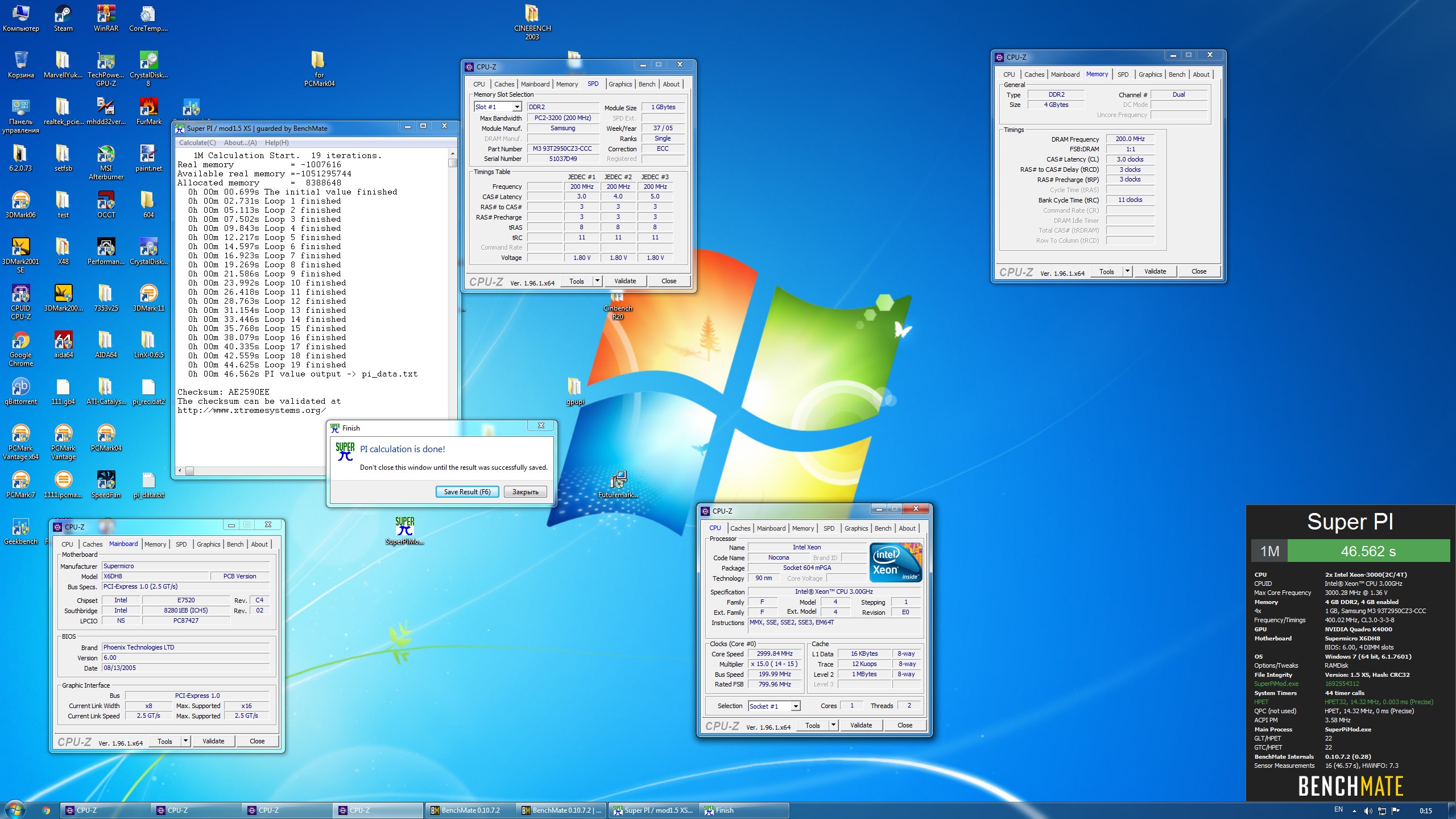The width and height of the screenshot is (1456, 819).
Task: Select SPD tab in Memory CPU-Z window
Action: 1123,75
